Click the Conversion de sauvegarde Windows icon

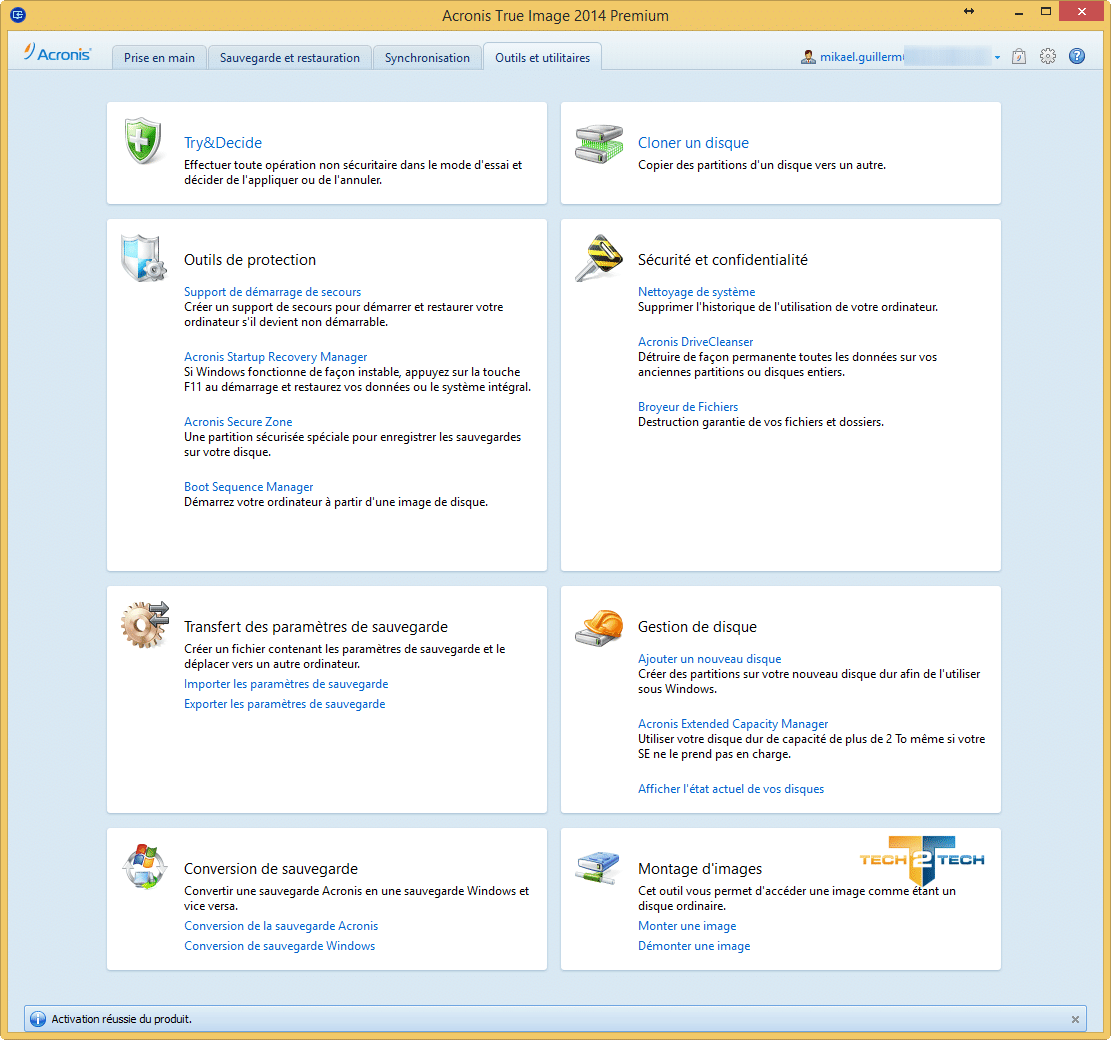(144, 867)
